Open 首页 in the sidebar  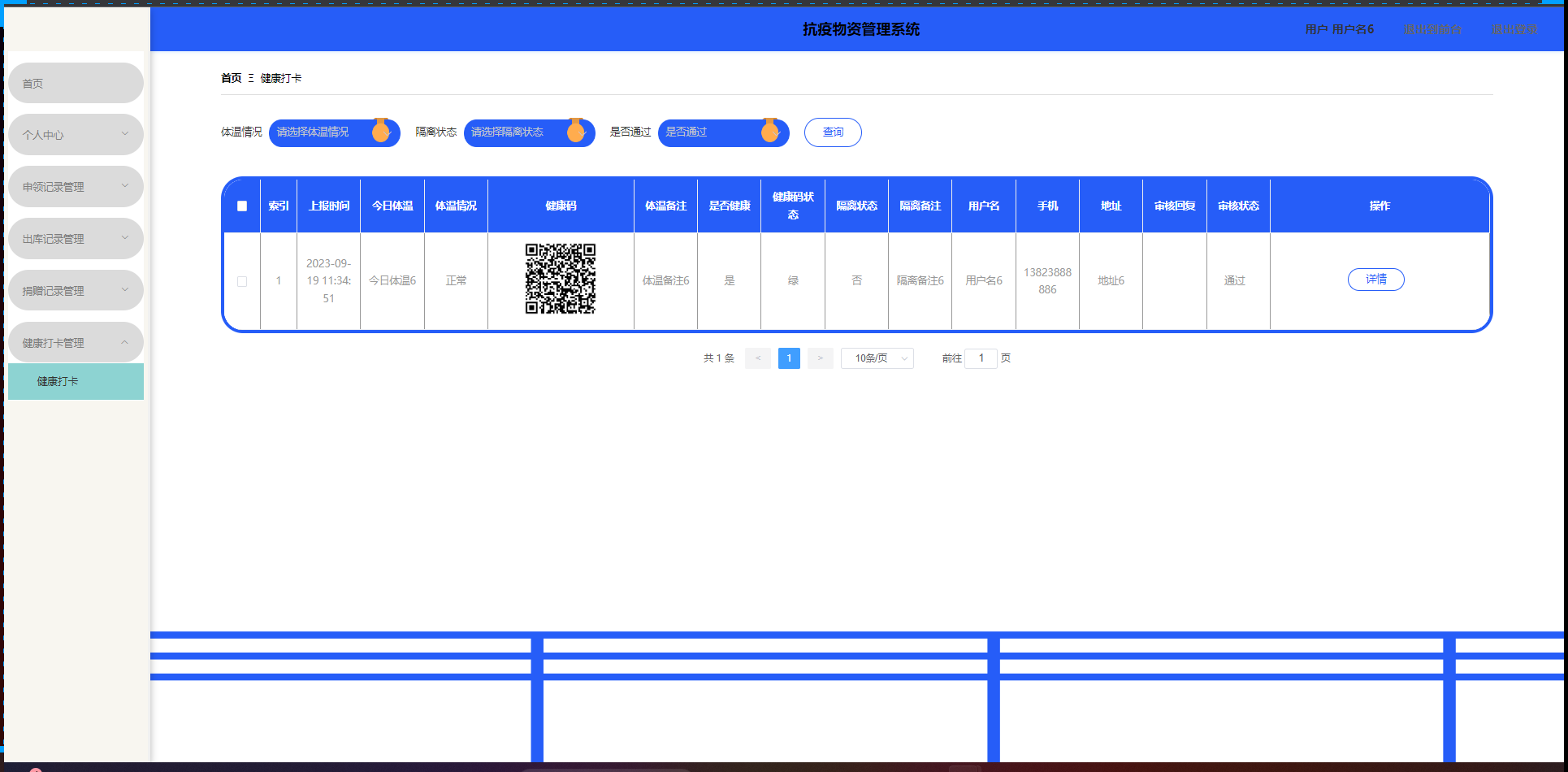(x=76, y=84)
